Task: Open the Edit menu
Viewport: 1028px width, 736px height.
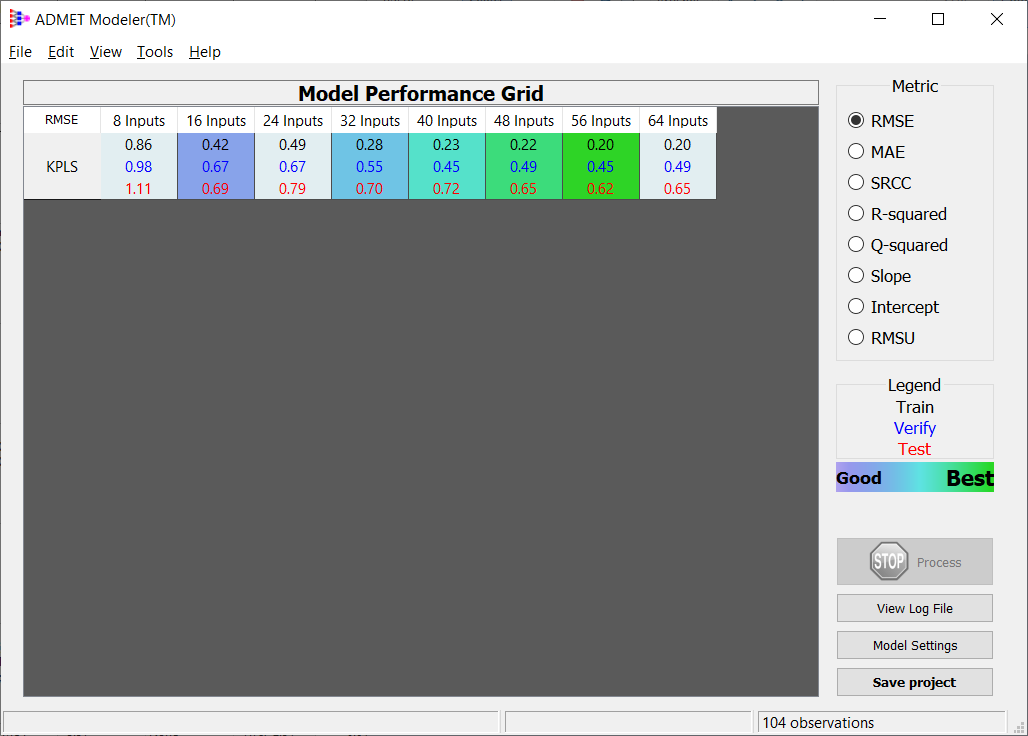Action: 61,52
